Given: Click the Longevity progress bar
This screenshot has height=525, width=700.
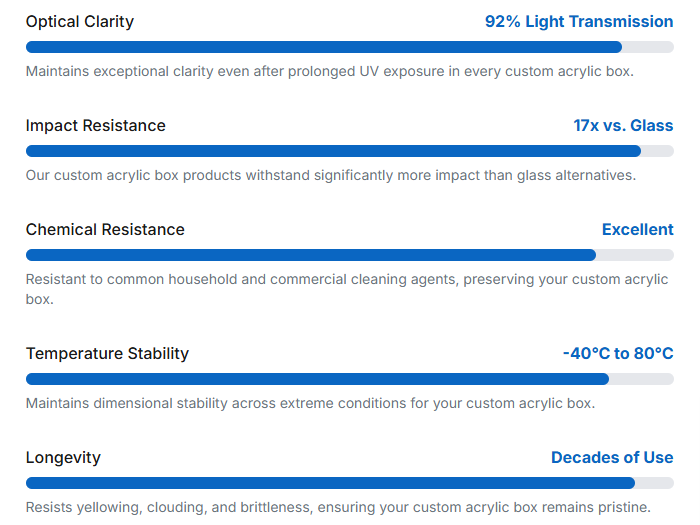Looking at the screenshot, I should (x=349, y=483).
